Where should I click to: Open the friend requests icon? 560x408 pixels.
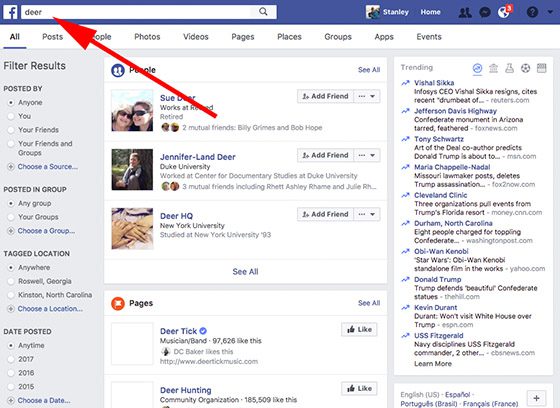point(465,13)
